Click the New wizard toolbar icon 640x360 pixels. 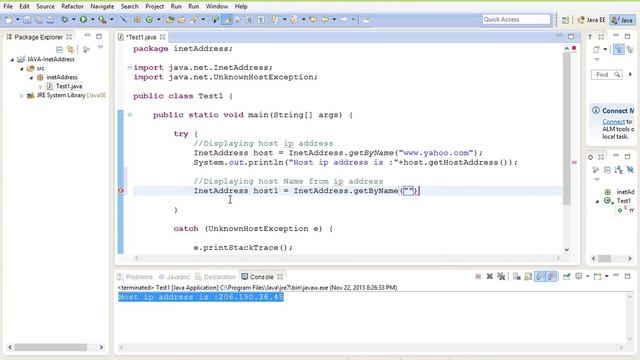9,20
